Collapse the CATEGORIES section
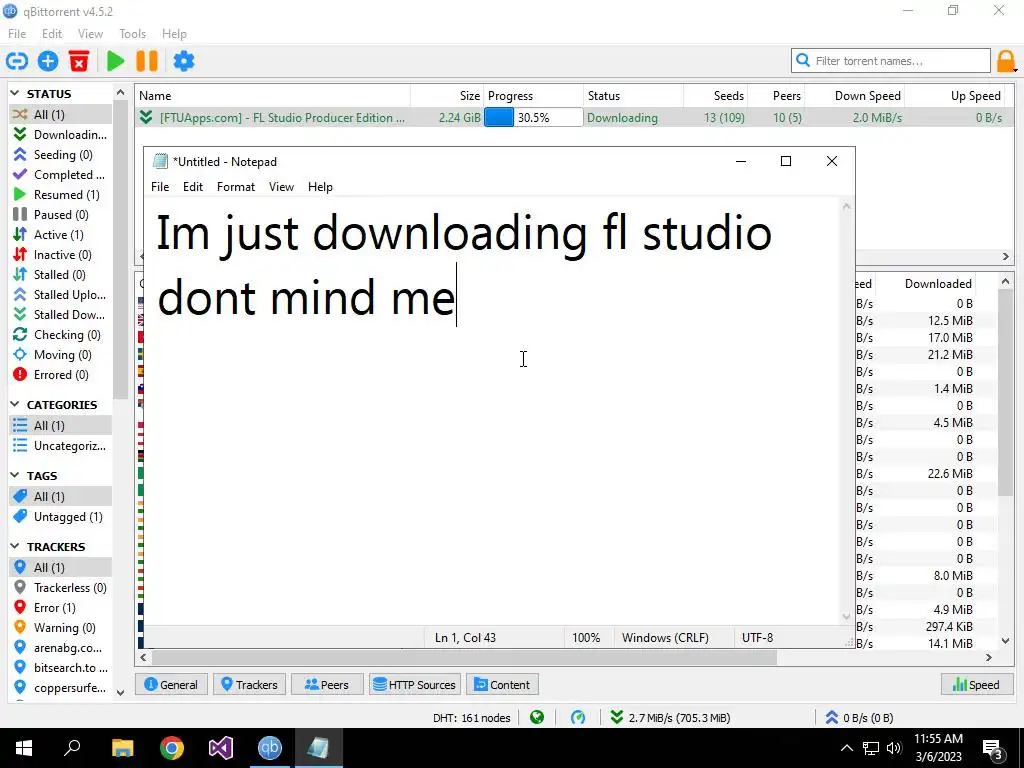The image size is (1024, 768). [15, 405]
